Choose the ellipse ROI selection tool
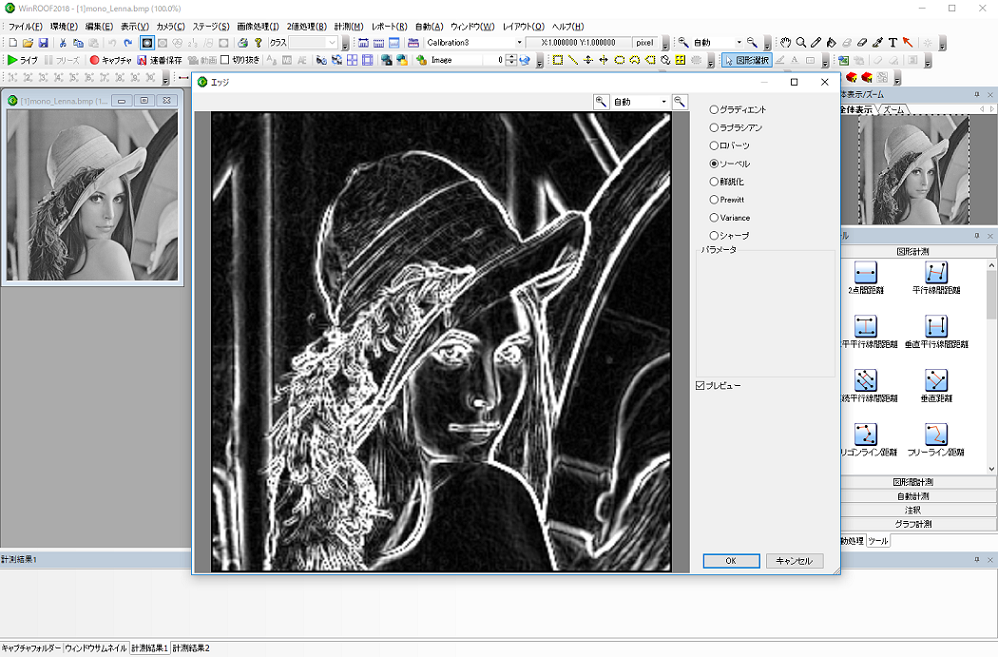998x657 pixels. (619, 60)
